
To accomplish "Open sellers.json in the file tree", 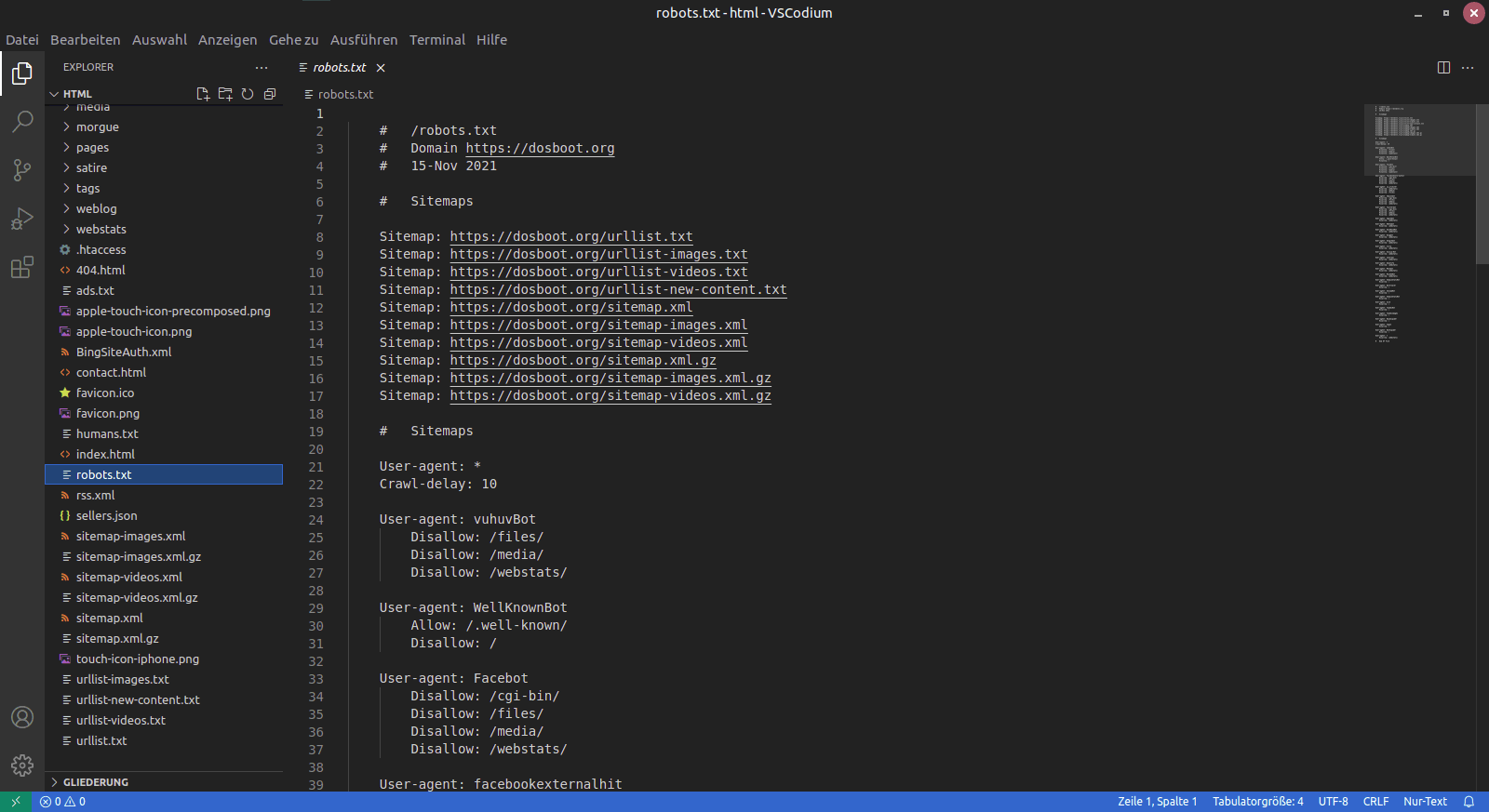I will (164, 515).
